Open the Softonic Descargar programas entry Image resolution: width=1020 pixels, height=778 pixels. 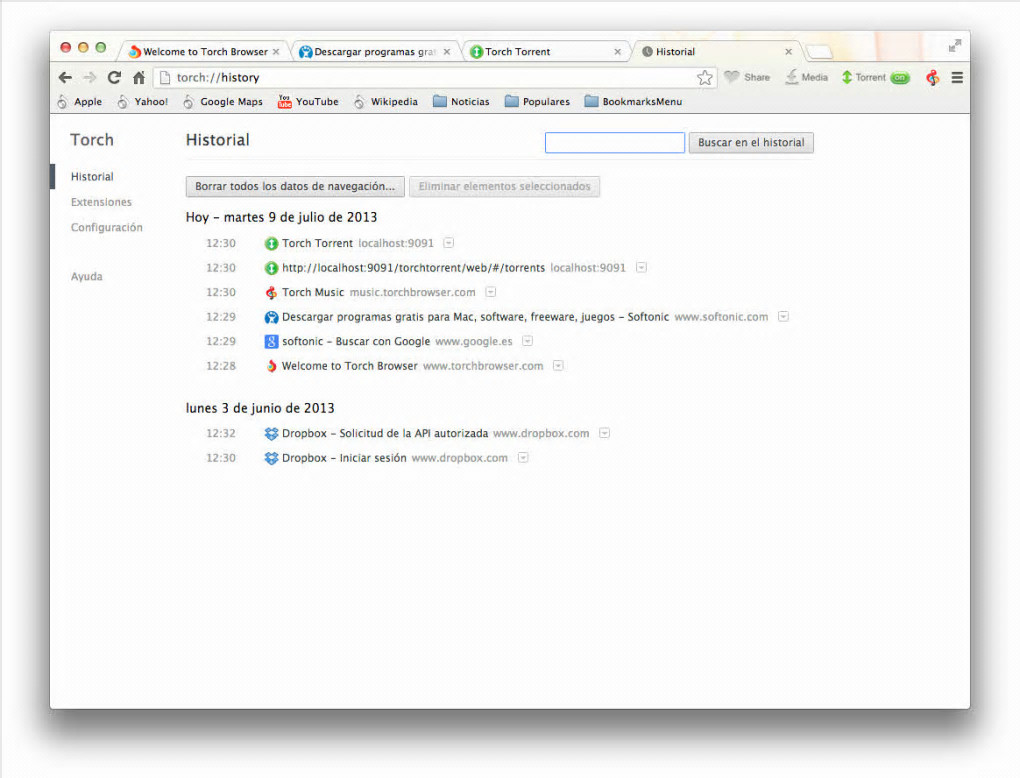[475, 317]
